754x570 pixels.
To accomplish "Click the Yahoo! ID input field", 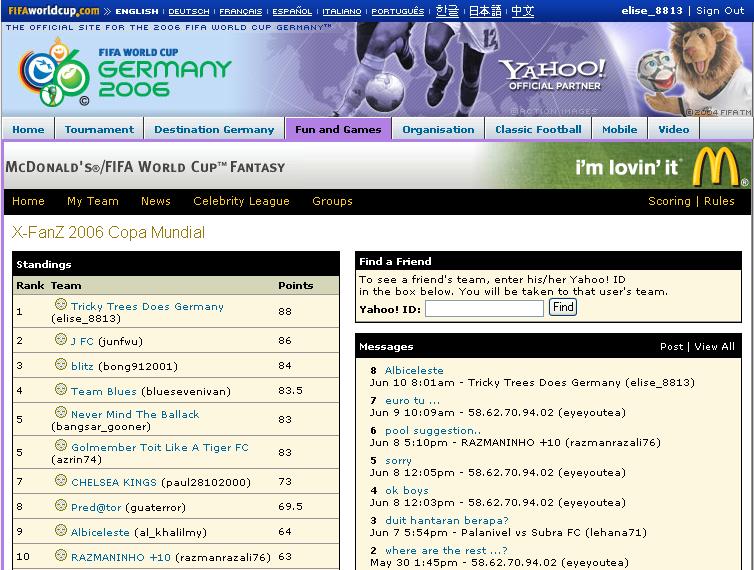I will (484, 308).
